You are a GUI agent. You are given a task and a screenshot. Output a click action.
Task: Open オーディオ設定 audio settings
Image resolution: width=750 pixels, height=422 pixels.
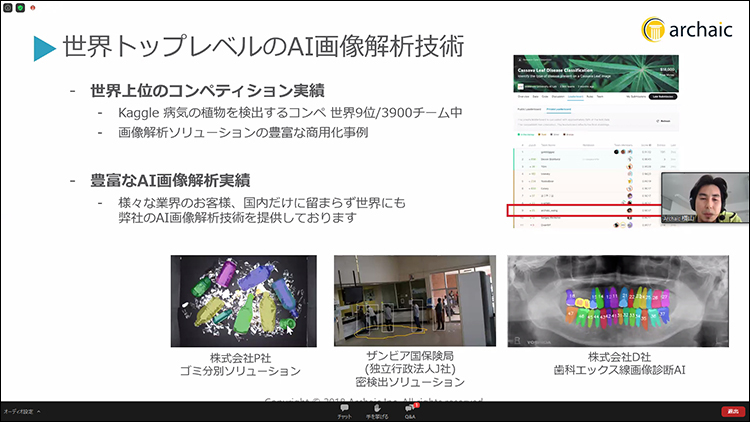click(x=18, y=411)
